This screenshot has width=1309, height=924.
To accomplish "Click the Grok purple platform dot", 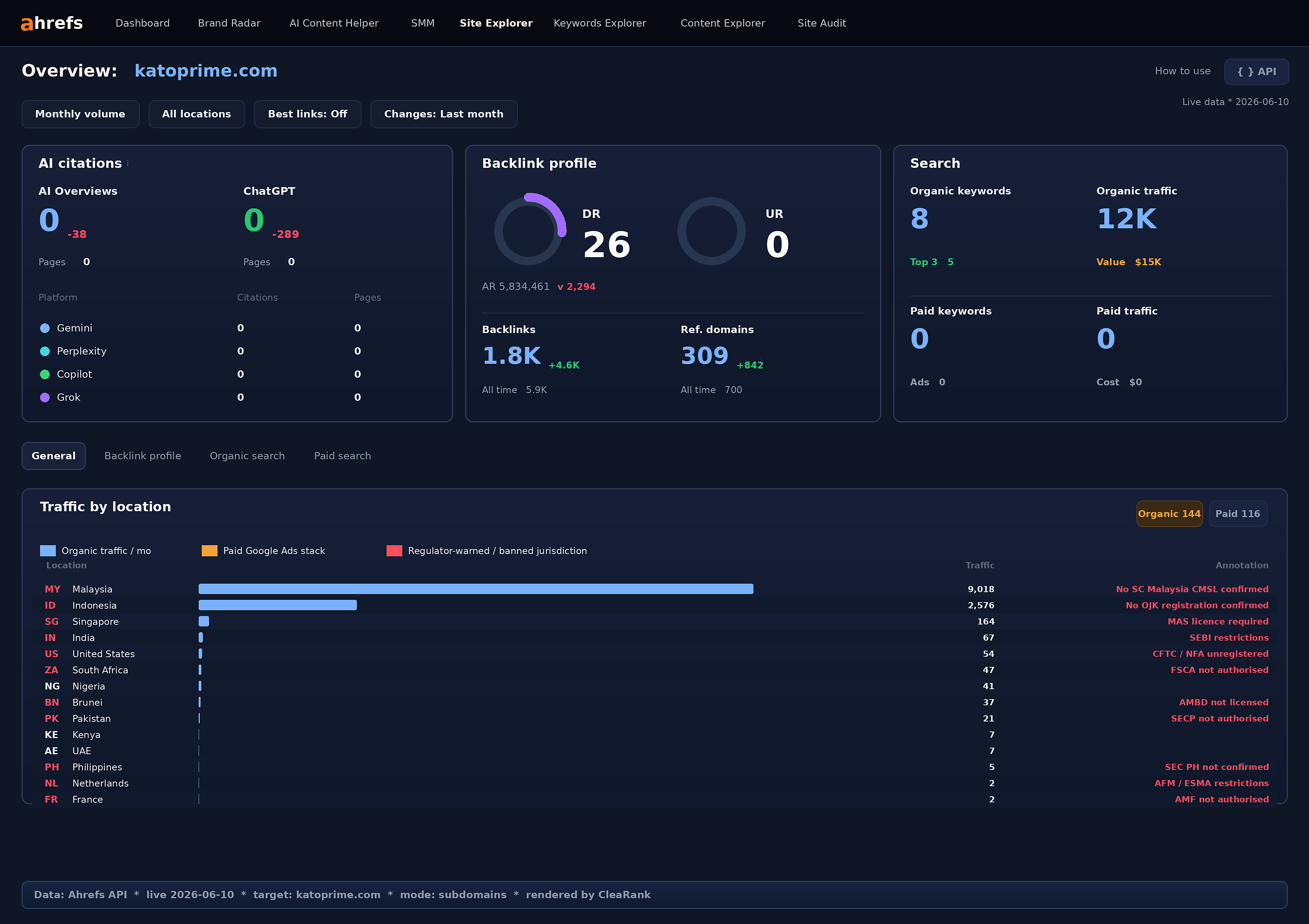I will pyautogui.click(x=45, y=397).
